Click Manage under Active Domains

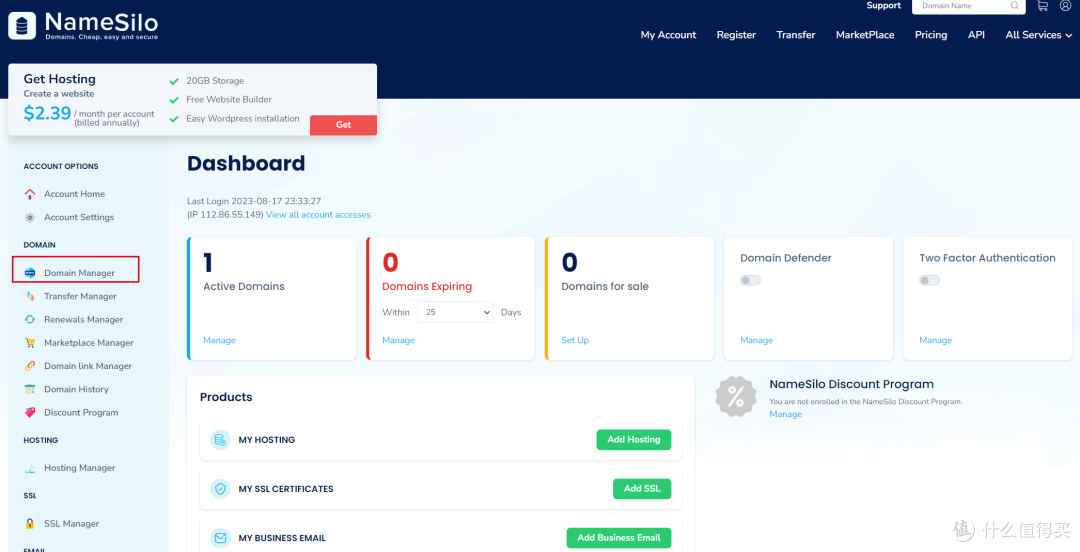pyautogui.click(x=219, y=340)
